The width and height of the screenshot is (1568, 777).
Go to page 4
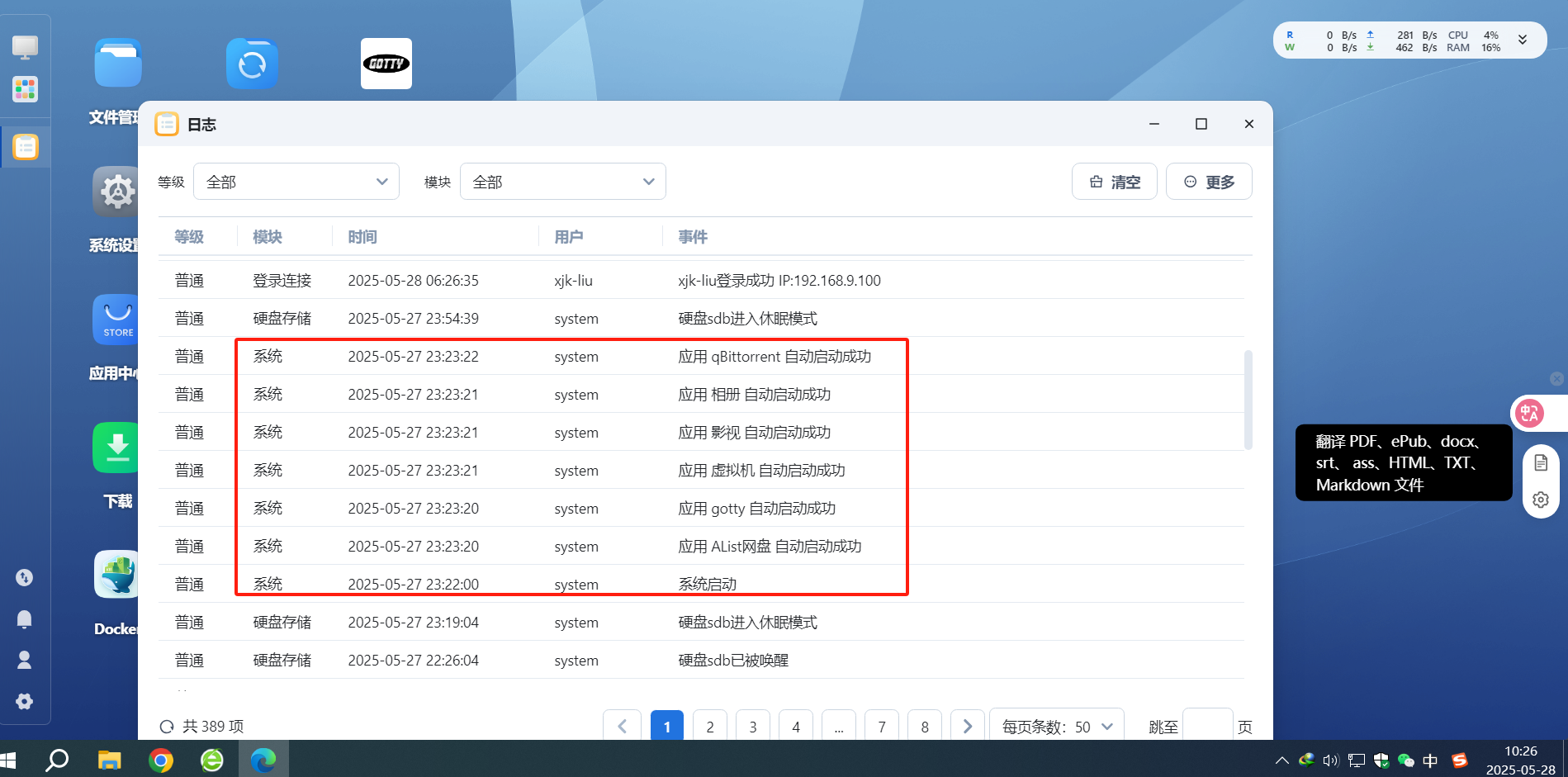click(796, 727)
